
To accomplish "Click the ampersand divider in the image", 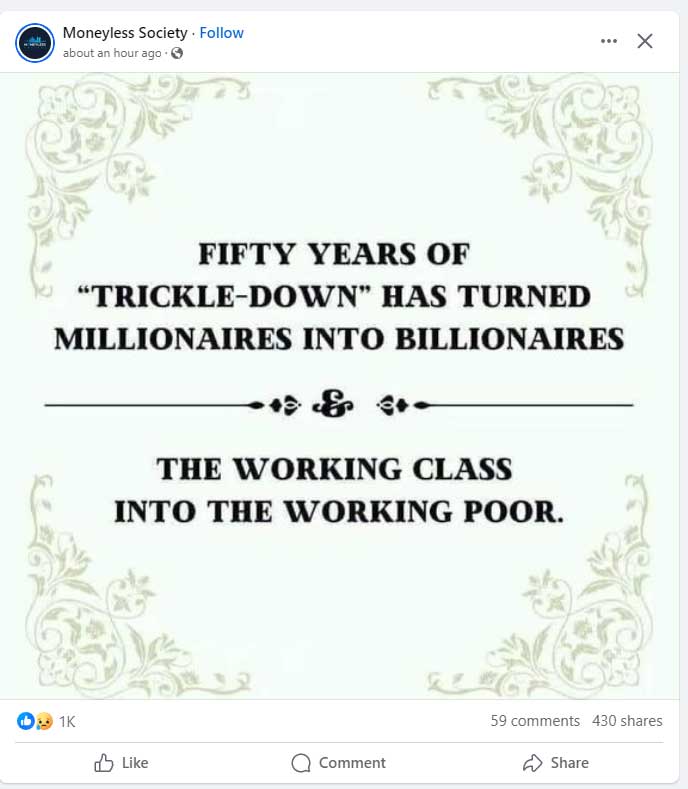I will 333,403.
